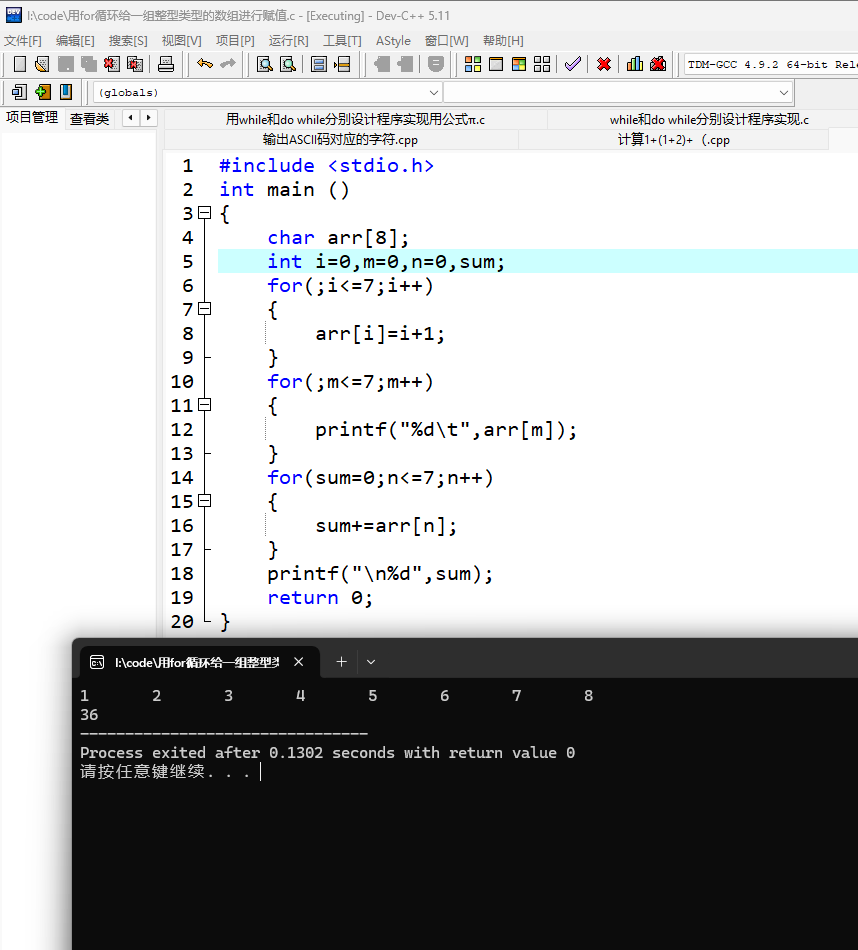Open a file via toolbar icon
Screen dimensions: 858x950
pos(42,64)
